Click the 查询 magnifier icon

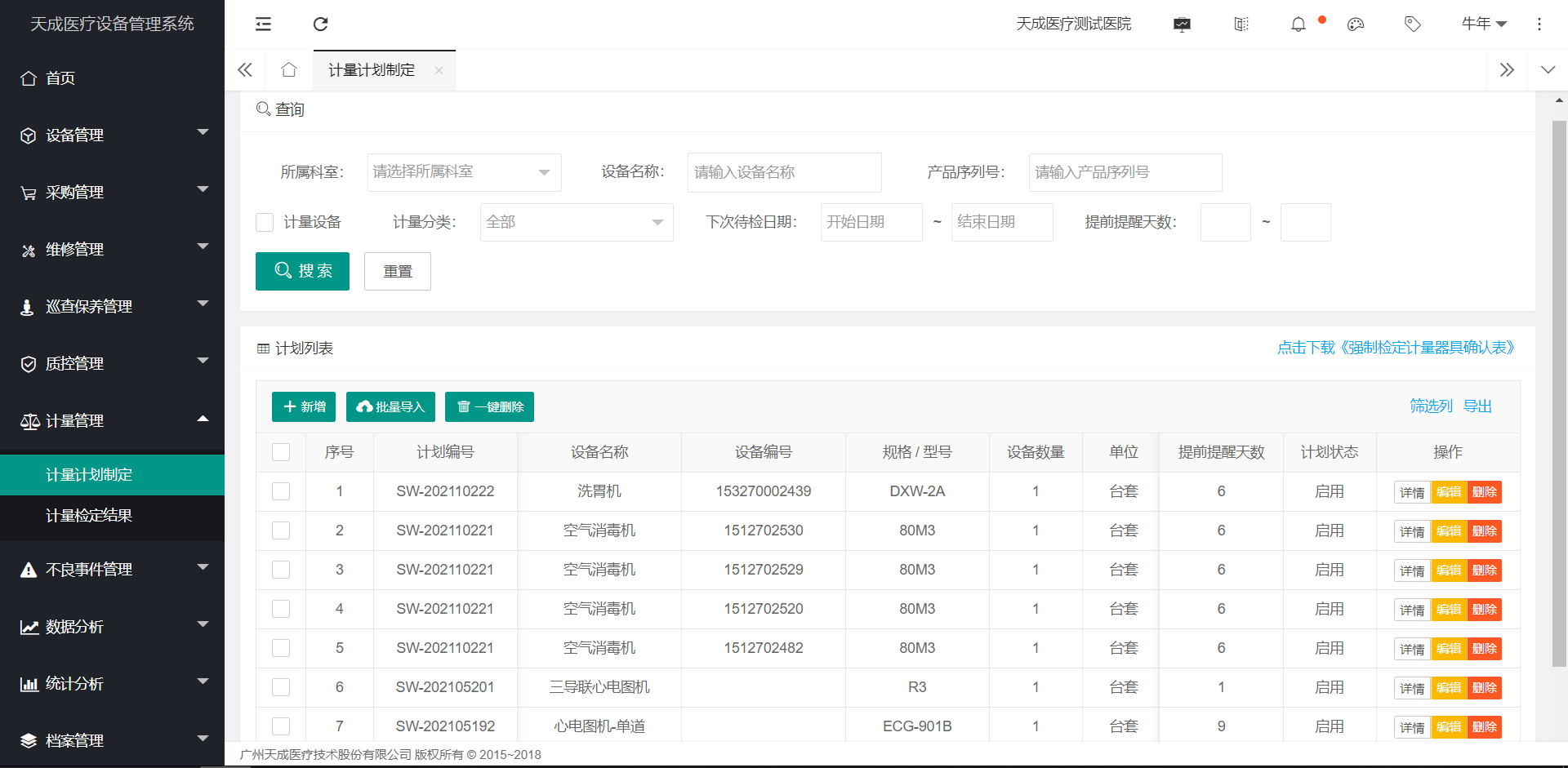point(263,109)
